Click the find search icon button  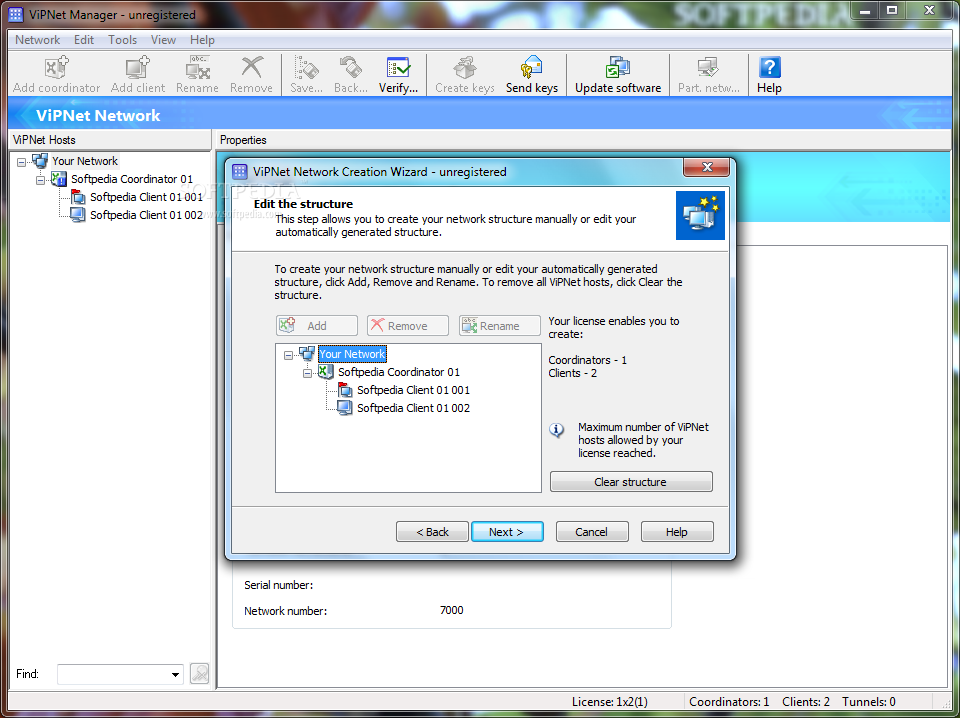click(200, 674)
